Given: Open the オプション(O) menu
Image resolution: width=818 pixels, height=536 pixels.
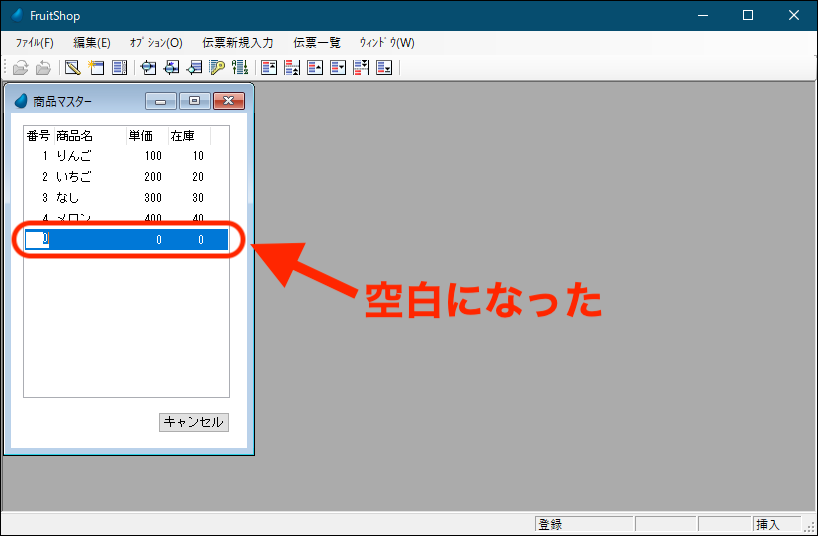Looking at the screenshot, I should [x=156, y=43].
